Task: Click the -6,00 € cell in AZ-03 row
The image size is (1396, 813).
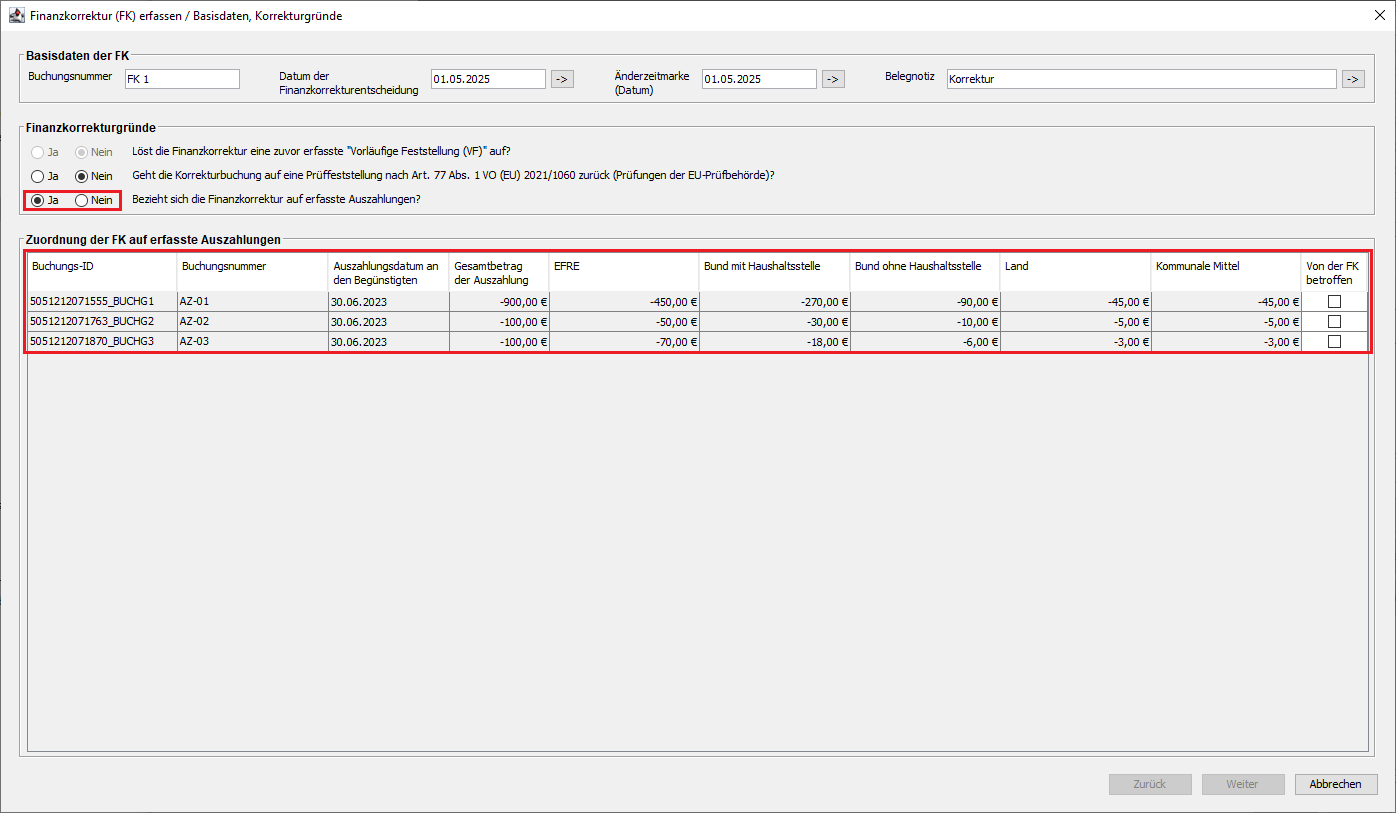Action: tap(925, 342)
